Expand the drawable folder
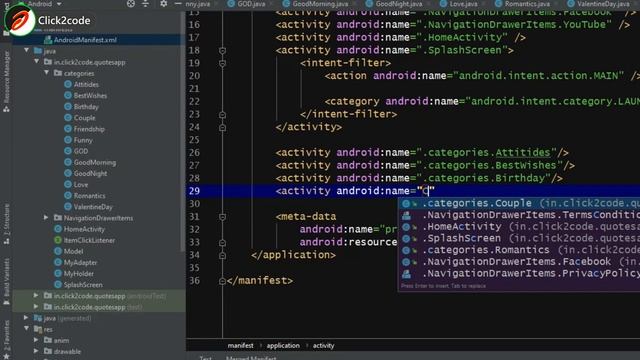Image resolution: width=640 pixels, height=360 pixels. (x=36, y=351)
